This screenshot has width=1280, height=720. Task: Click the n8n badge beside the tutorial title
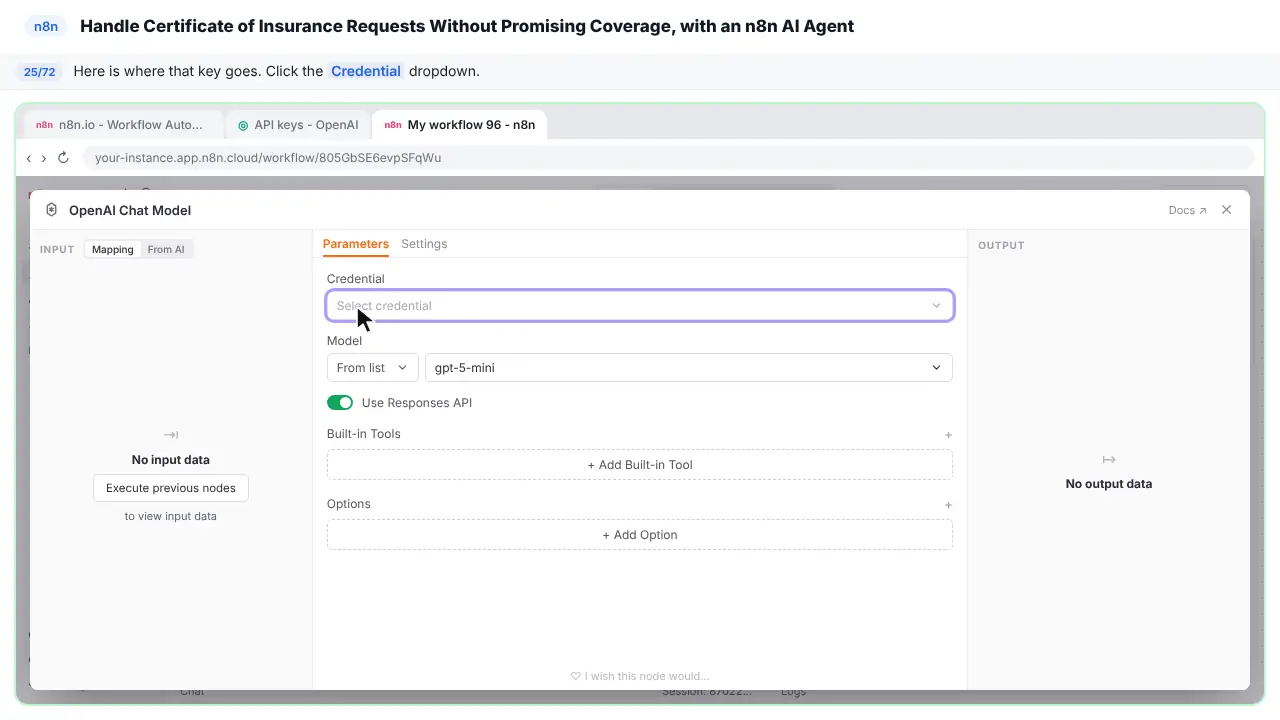[46, 27]
